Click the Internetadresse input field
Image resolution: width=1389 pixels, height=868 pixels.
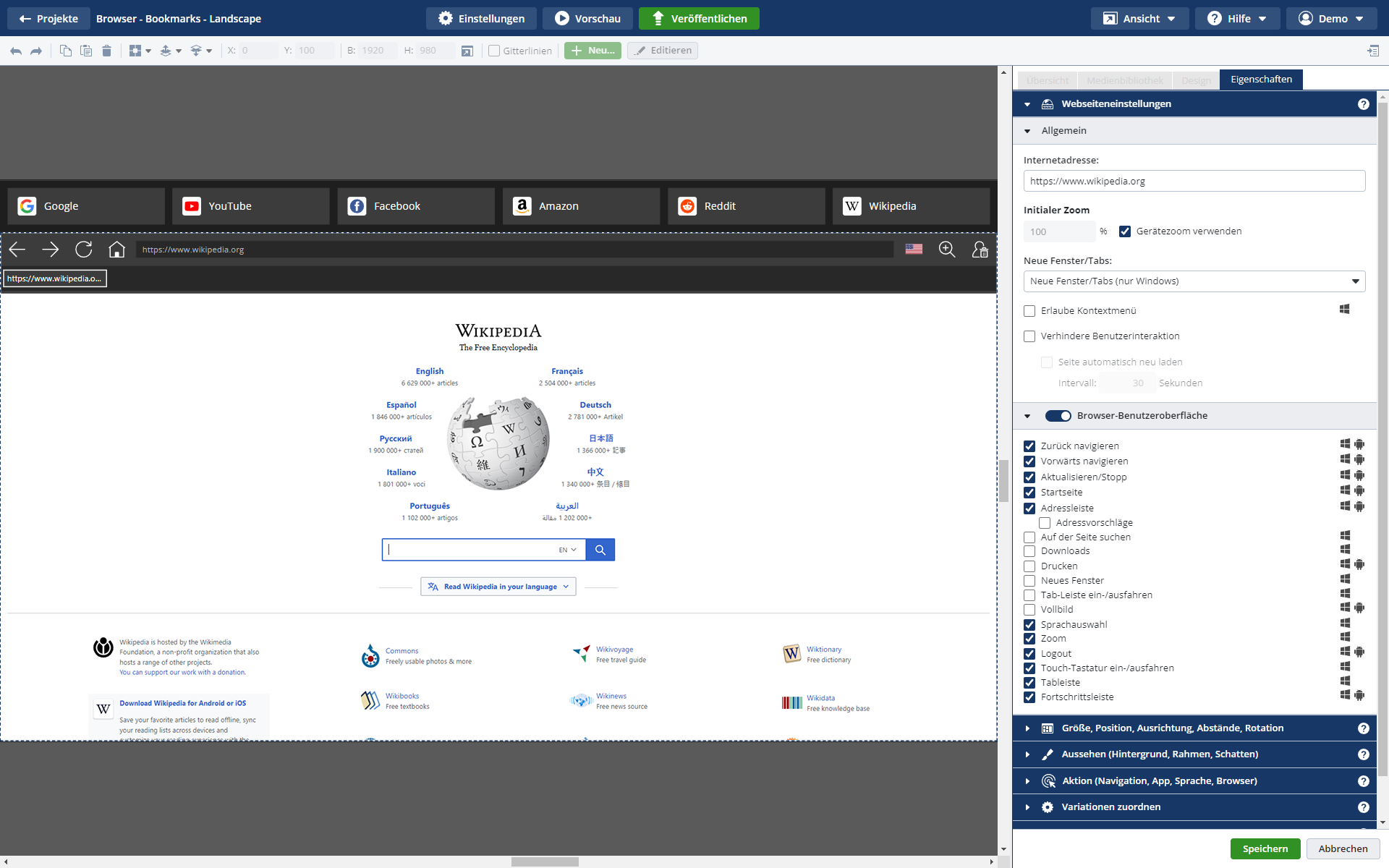click(1194, 182)
